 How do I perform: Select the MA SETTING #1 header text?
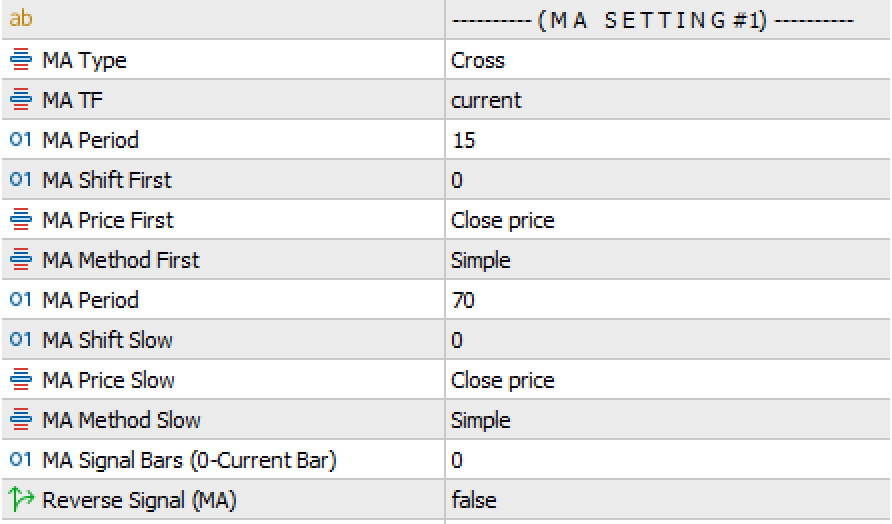pos(653,21)
